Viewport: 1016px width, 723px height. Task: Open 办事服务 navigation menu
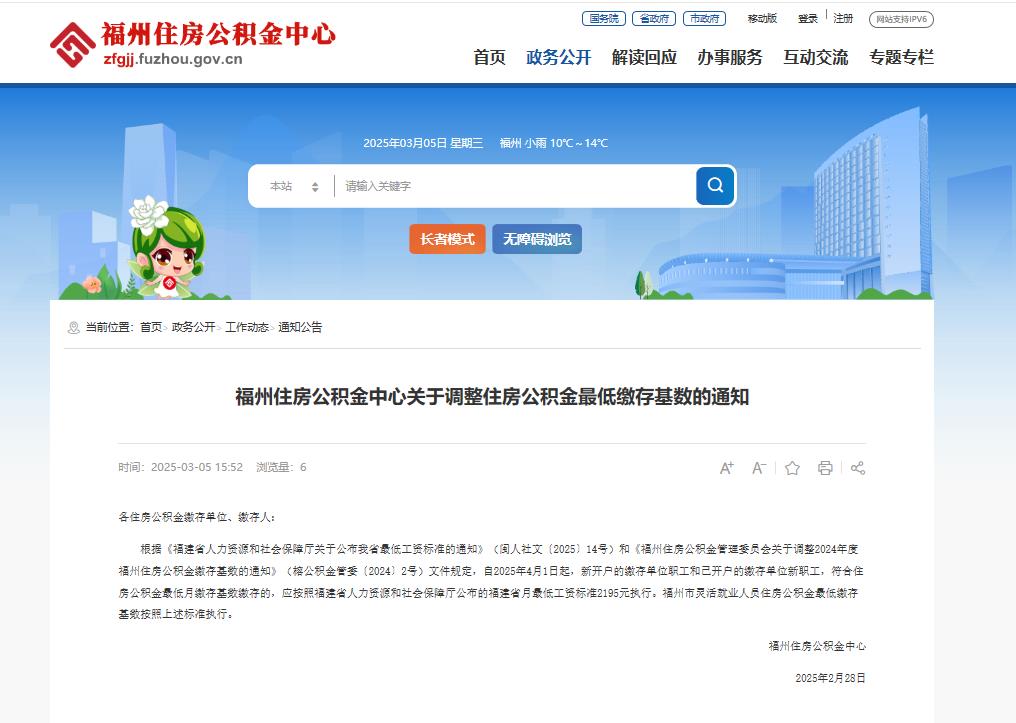click(x=730, y=57)
